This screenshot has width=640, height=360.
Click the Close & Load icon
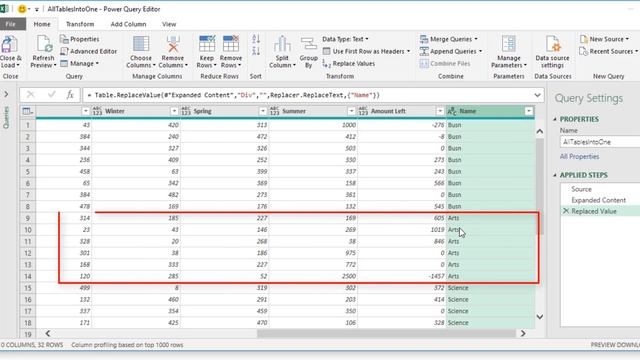pos(10,44)
